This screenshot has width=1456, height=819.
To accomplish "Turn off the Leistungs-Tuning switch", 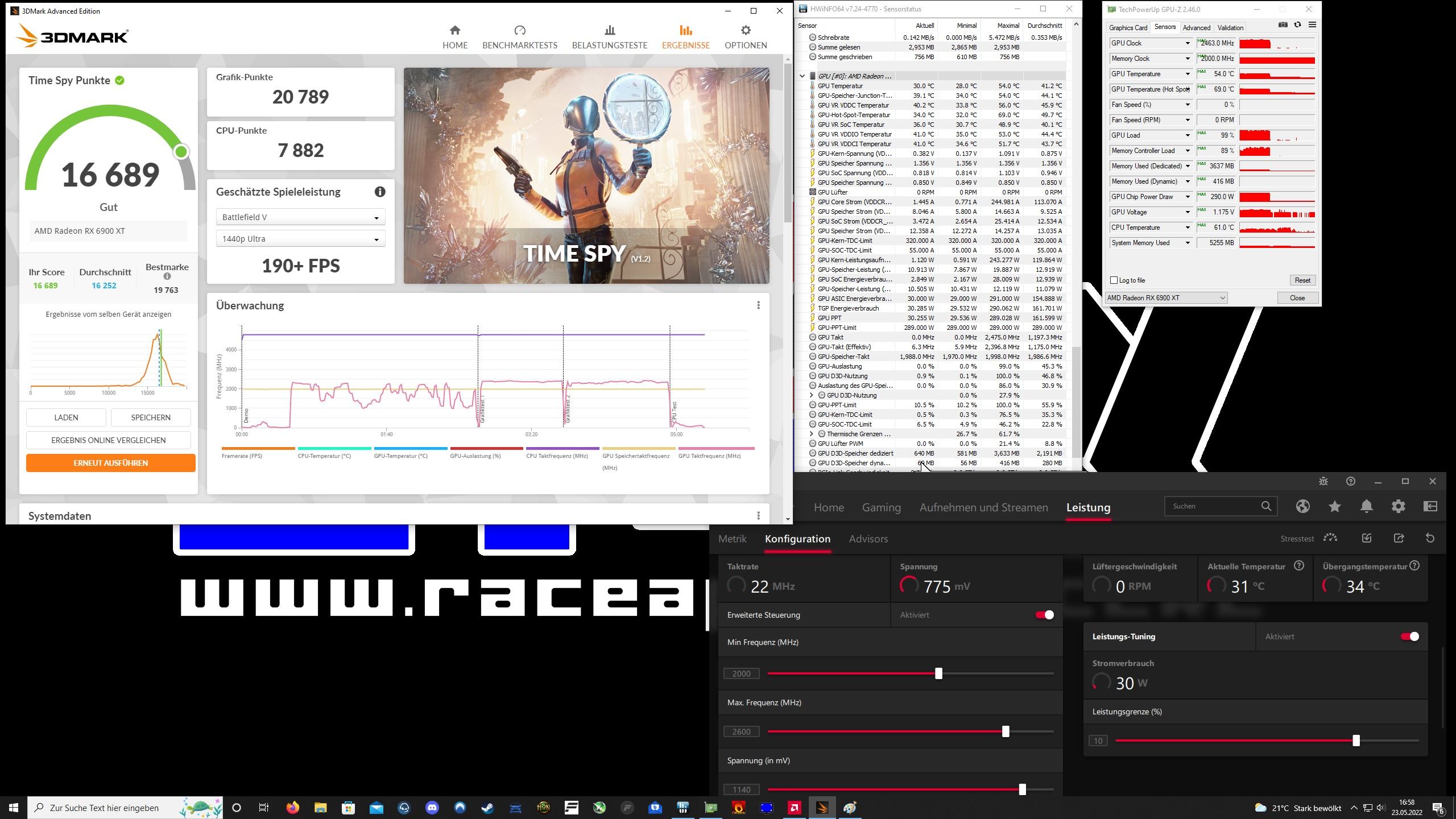I will pos(1409,636).
